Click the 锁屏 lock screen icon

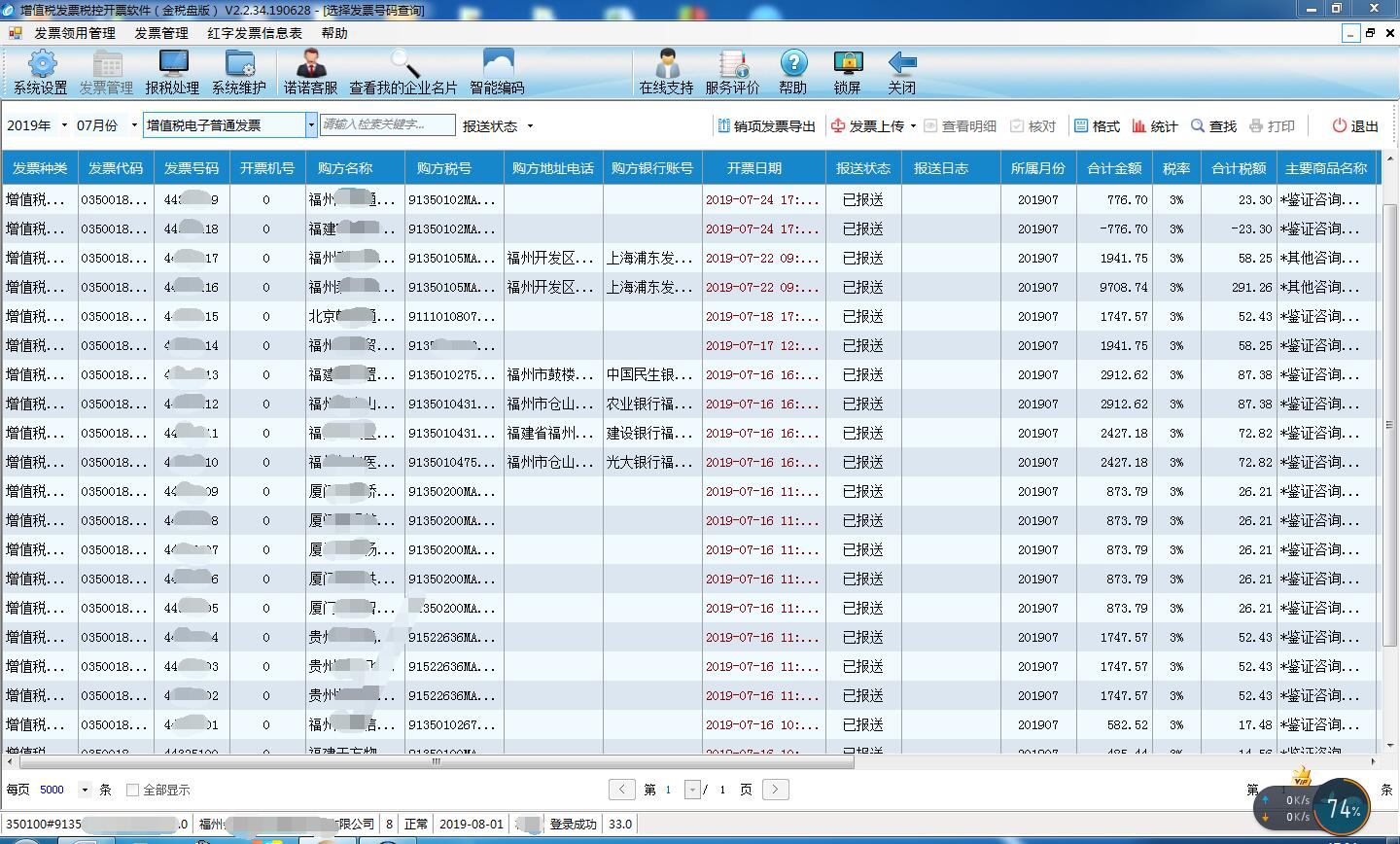[x=848, y=72]
